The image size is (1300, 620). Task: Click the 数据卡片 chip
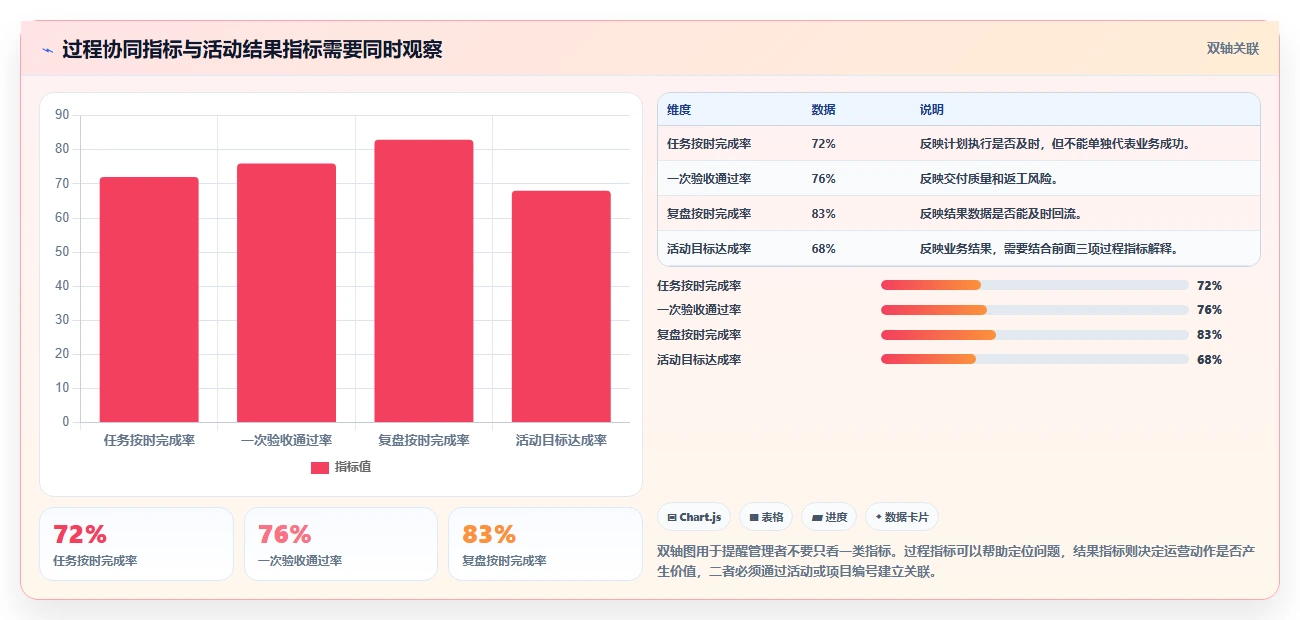click(x=902, y=517)
